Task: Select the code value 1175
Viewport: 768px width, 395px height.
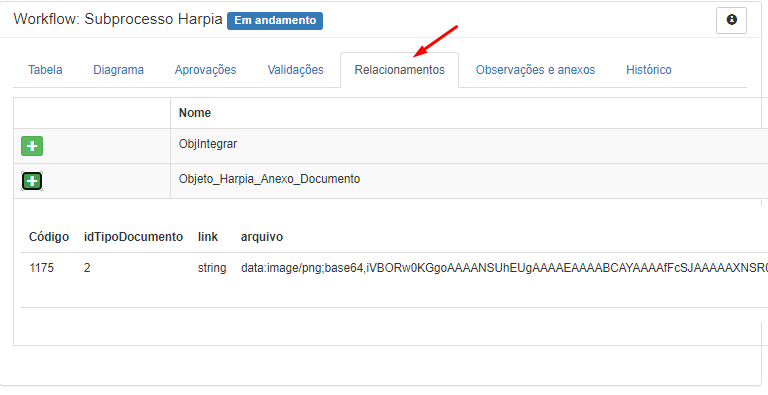Action: [42, 268]
